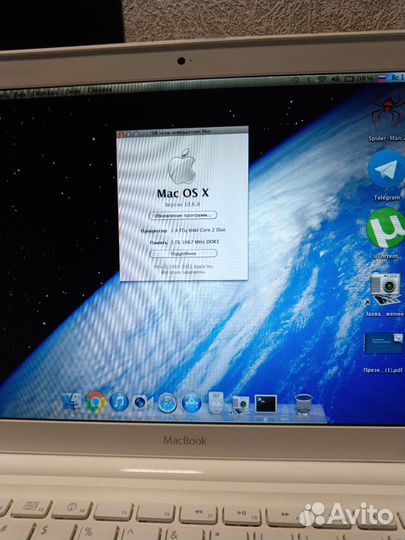
Task: Open the Trash in the Dock
Action: (x=304, y=404)
